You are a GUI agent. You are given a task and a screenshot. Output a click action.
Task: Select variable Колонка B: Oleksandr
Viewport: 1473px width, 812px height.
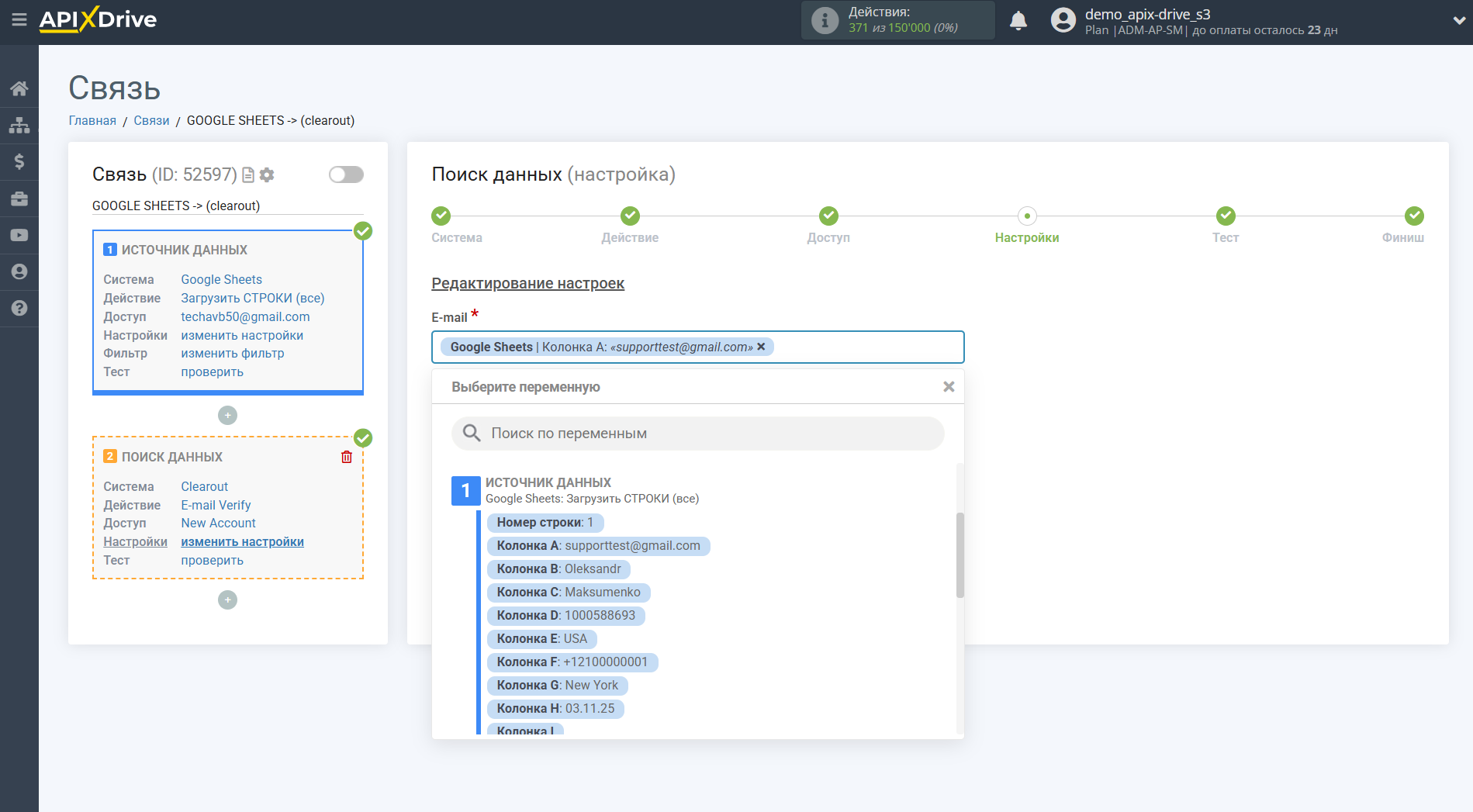click(x=558, y=569)
